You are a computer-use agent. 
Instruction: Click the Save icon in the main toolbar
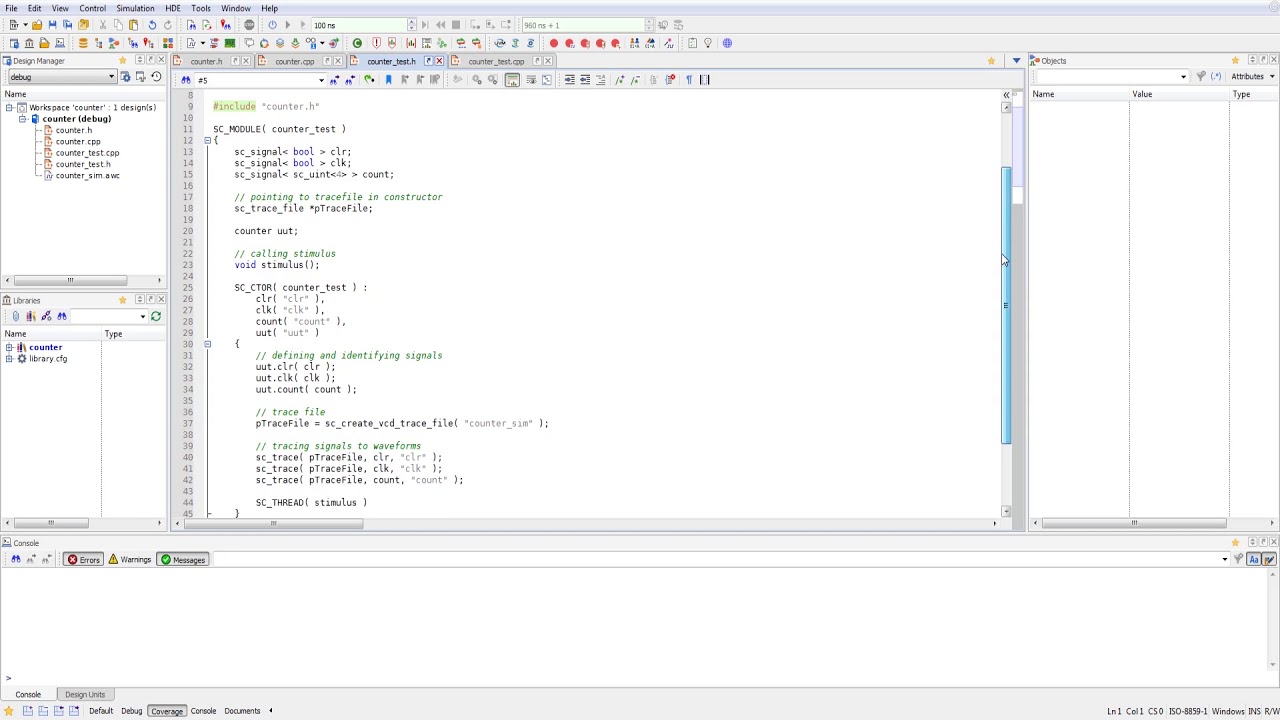click(52, 25)
